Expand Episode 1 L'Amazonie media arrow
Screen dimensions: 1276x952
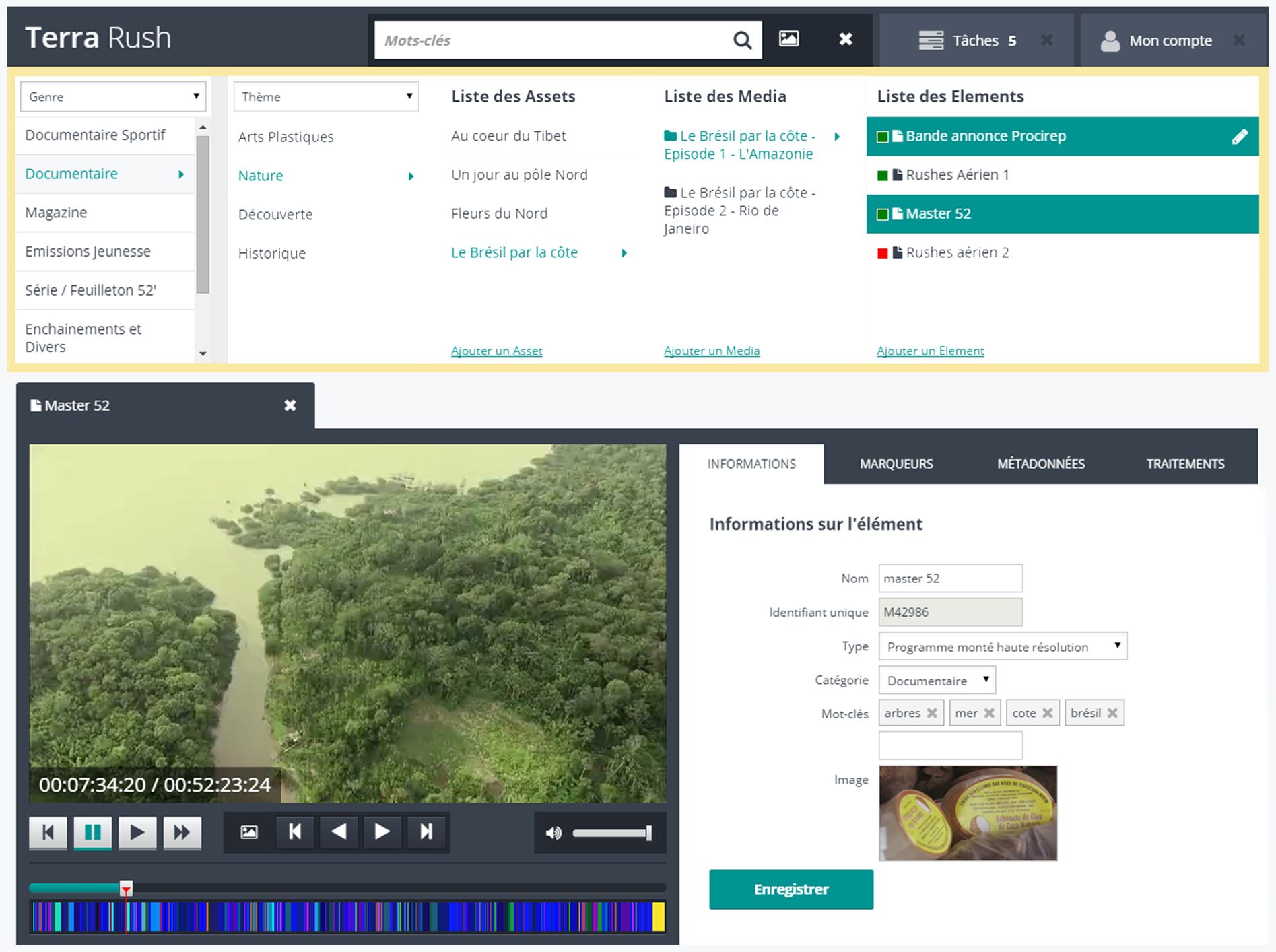(x=836, y=137)
